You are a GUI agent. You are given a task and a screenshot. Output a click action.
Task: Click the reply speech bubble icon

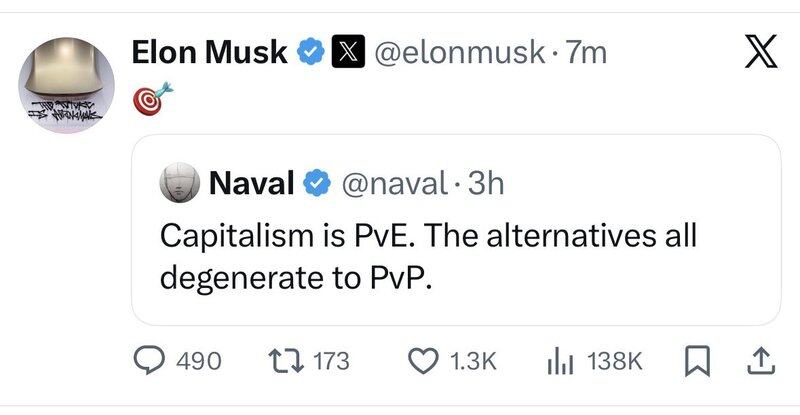click(150, 361)
